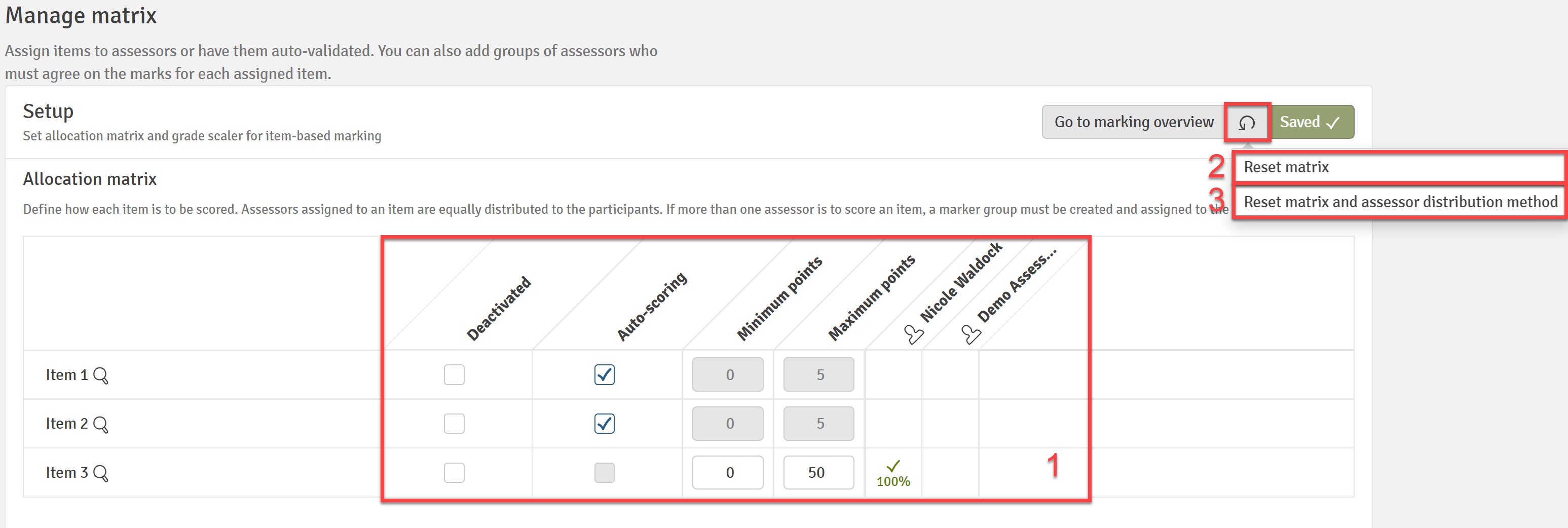Open the reset matrix dropdown icon

coord(1247,122)
